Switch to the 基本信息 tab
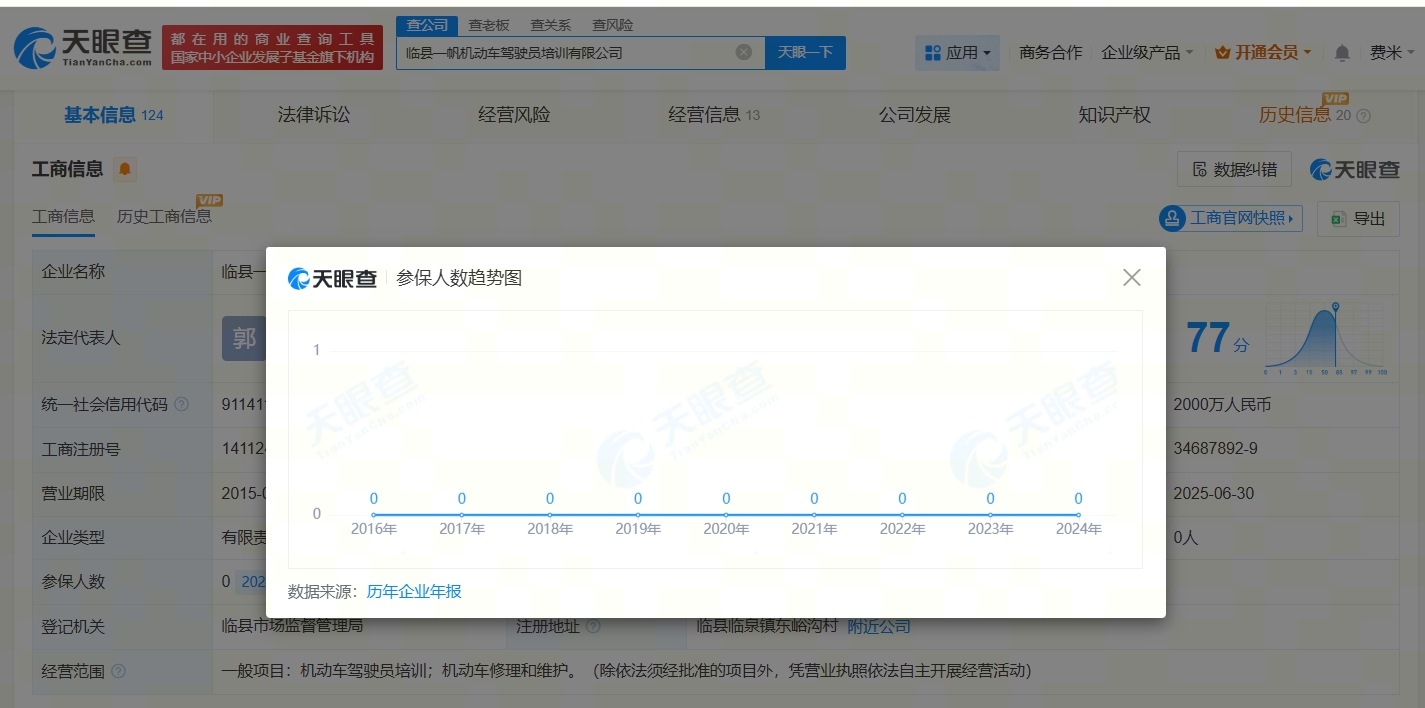 click(x=113, y=115)
